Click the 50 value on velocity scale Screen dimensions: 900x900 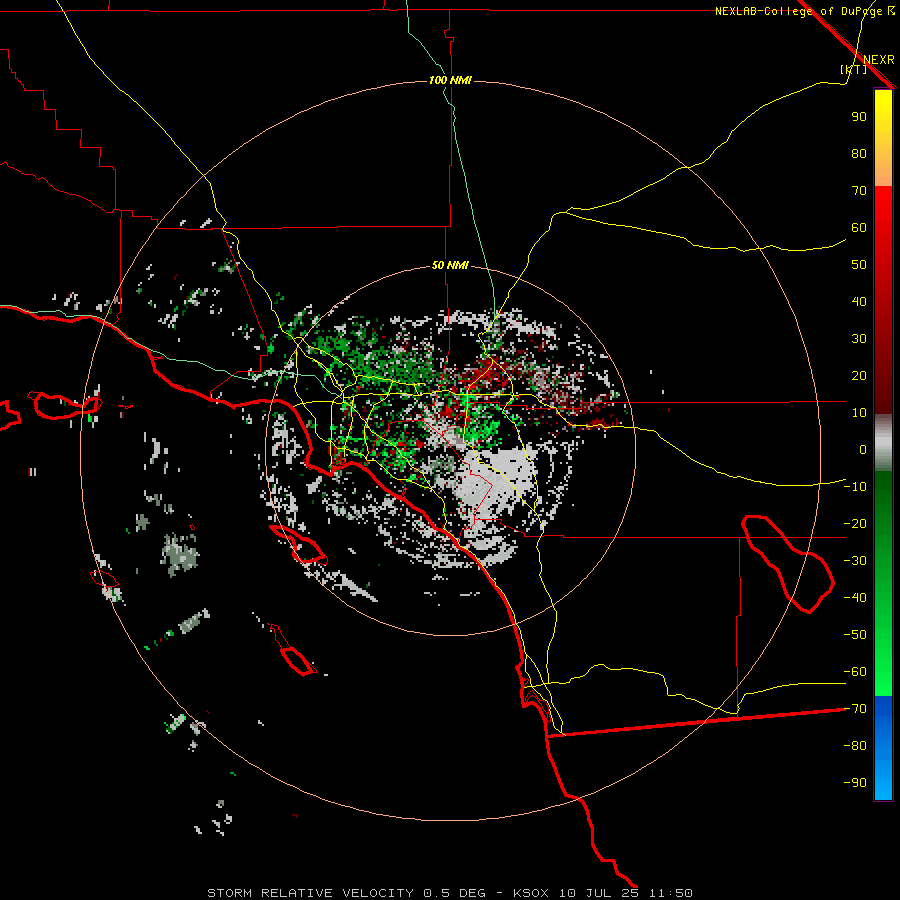tap(859, 265)
